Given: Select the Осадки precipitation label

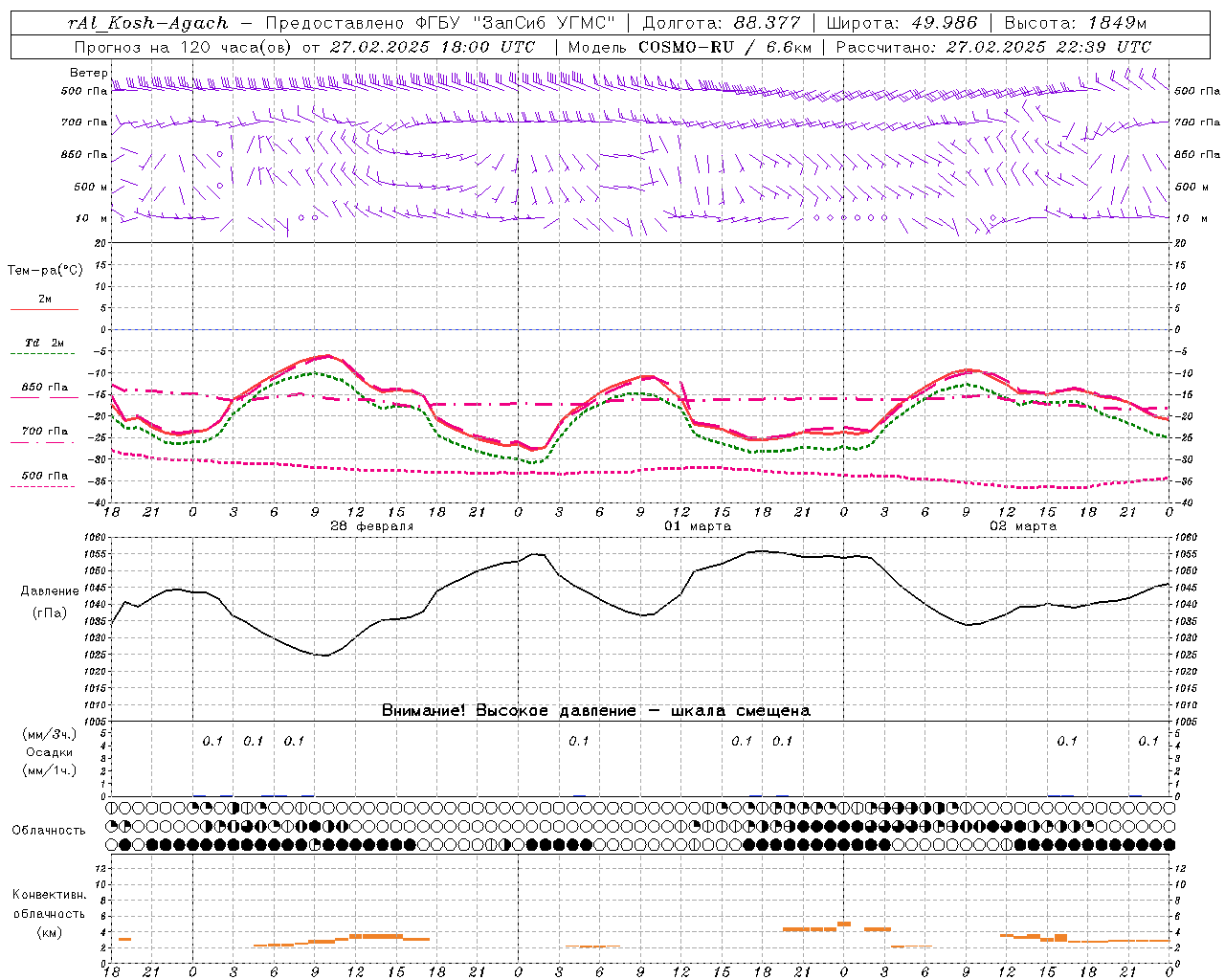Looking at the screenshot, I should point(49,752).
